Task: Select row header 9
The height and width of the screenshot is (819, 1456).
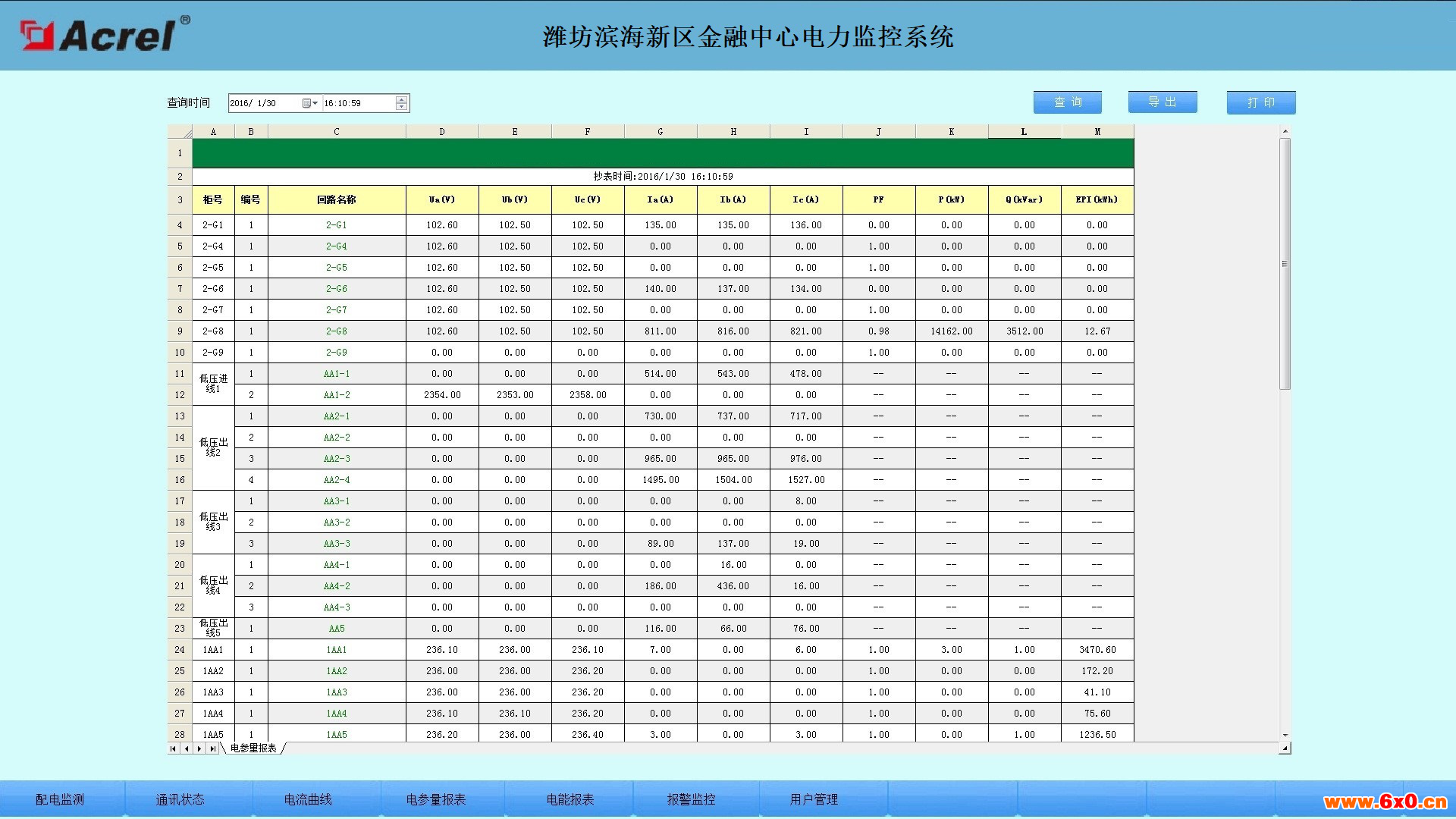Action: click(180, 331)
